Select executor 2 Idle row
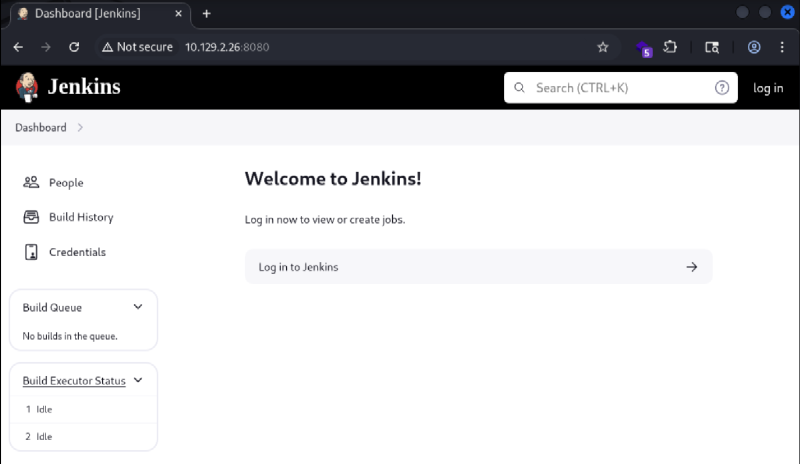 [x=83, y=436]
